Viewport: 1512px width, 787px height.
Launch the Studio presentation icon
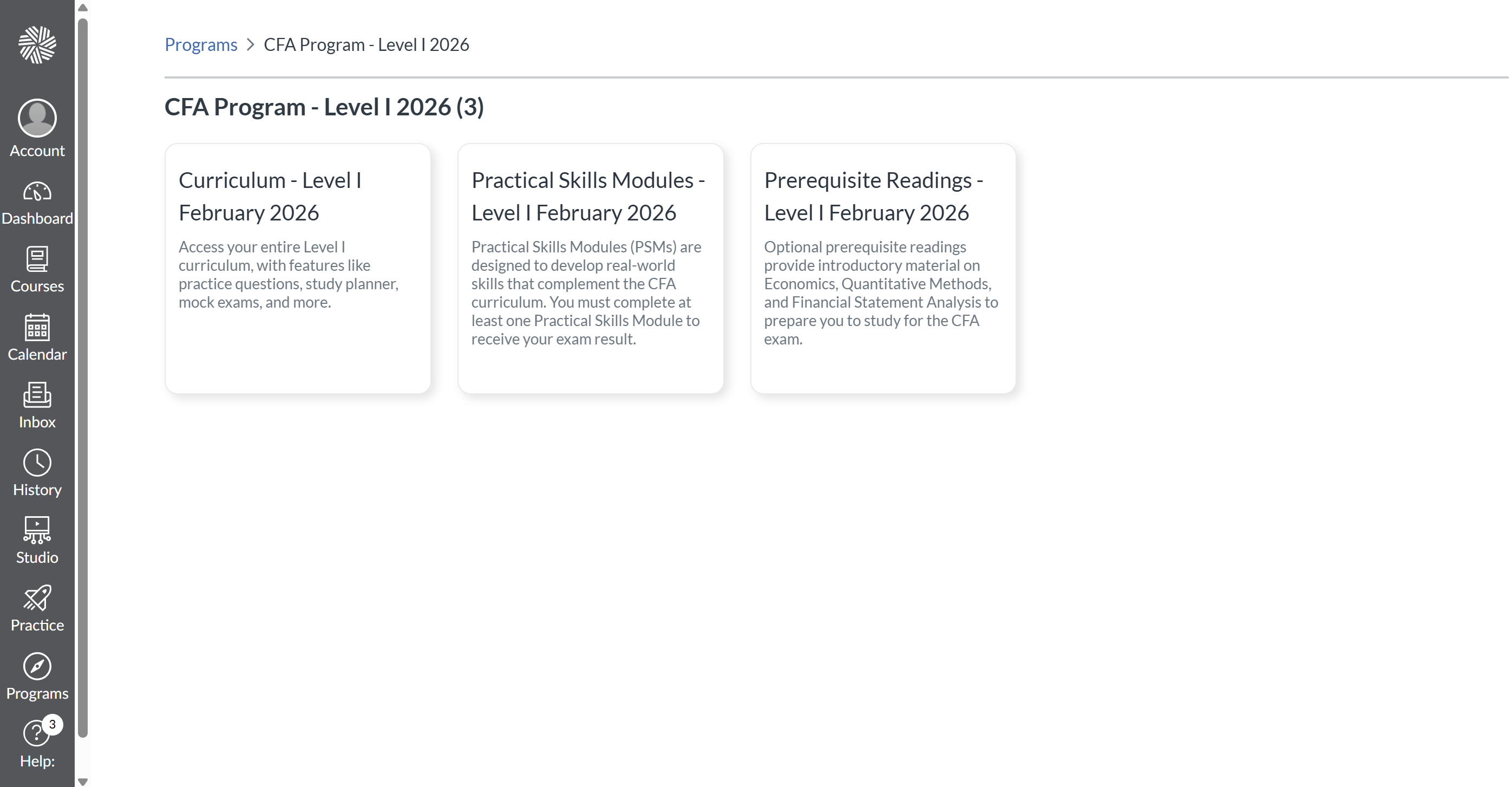pos(37,530)
